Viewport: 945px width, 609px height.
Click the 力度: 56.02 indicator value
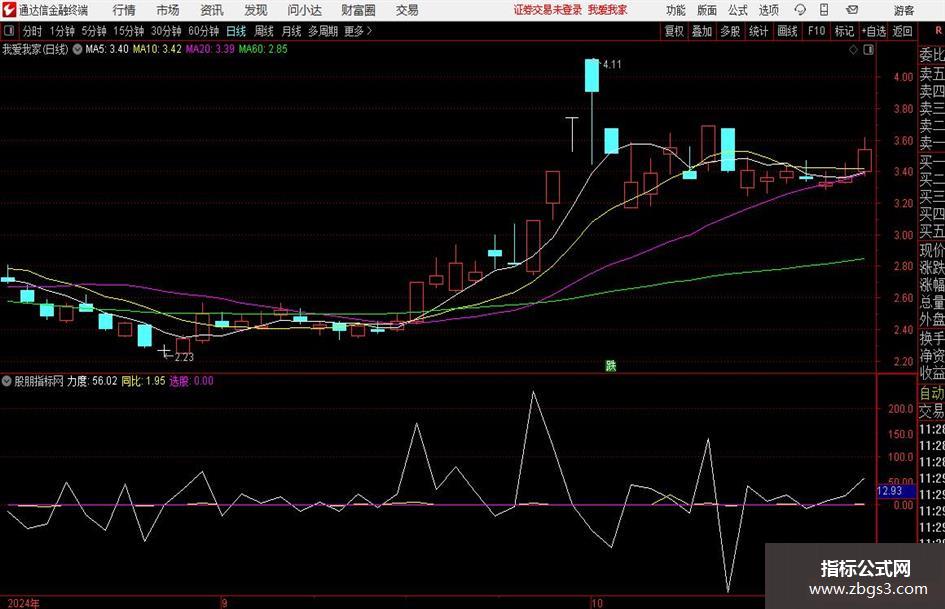click(92, 381)
